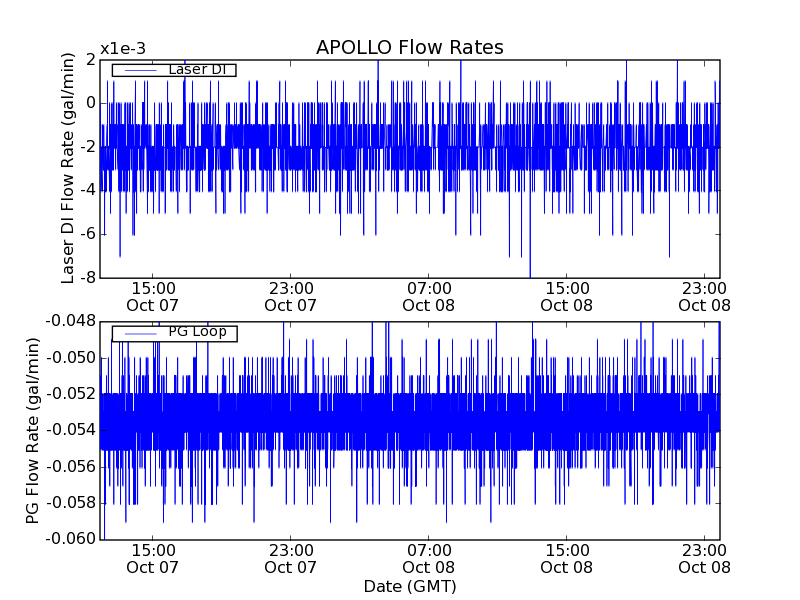
Task: Click the blue line sample in Laser DI legend
Action: pos(140,70)
